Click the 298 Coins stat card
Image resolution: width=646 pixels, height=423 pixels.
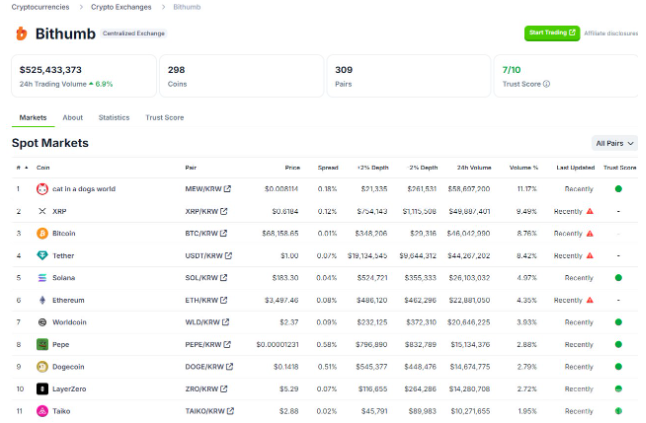coord(241,76)
